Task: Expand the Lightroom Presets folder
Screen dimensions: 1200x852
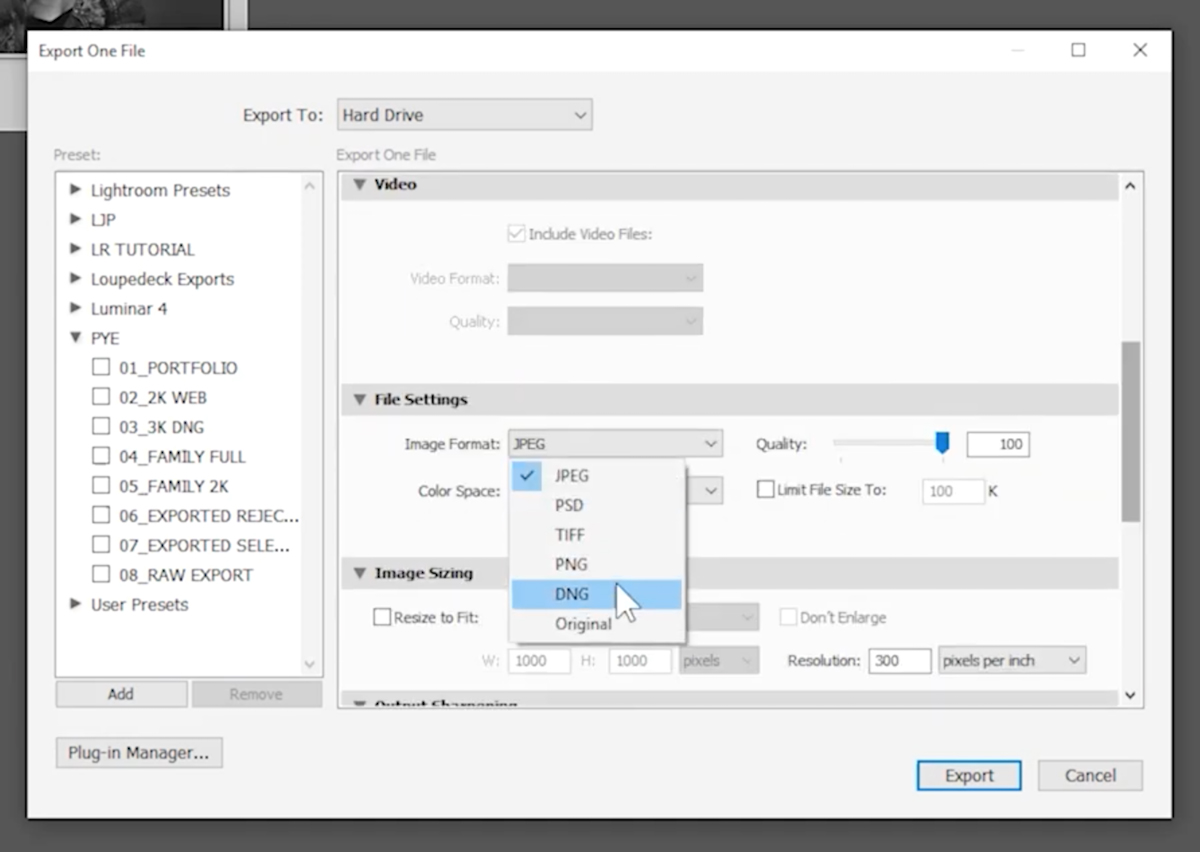Action: (75, 189)
